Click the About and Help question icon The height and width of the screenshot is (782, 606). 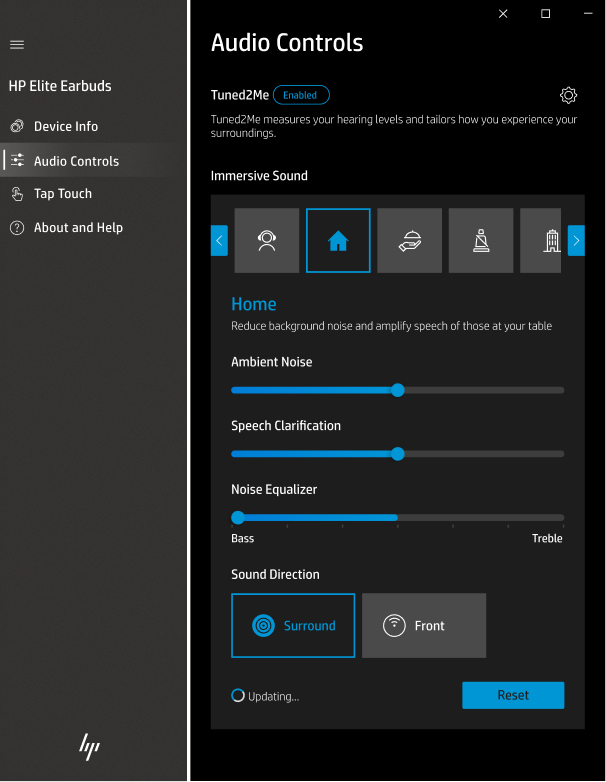(x=17, y=228)
